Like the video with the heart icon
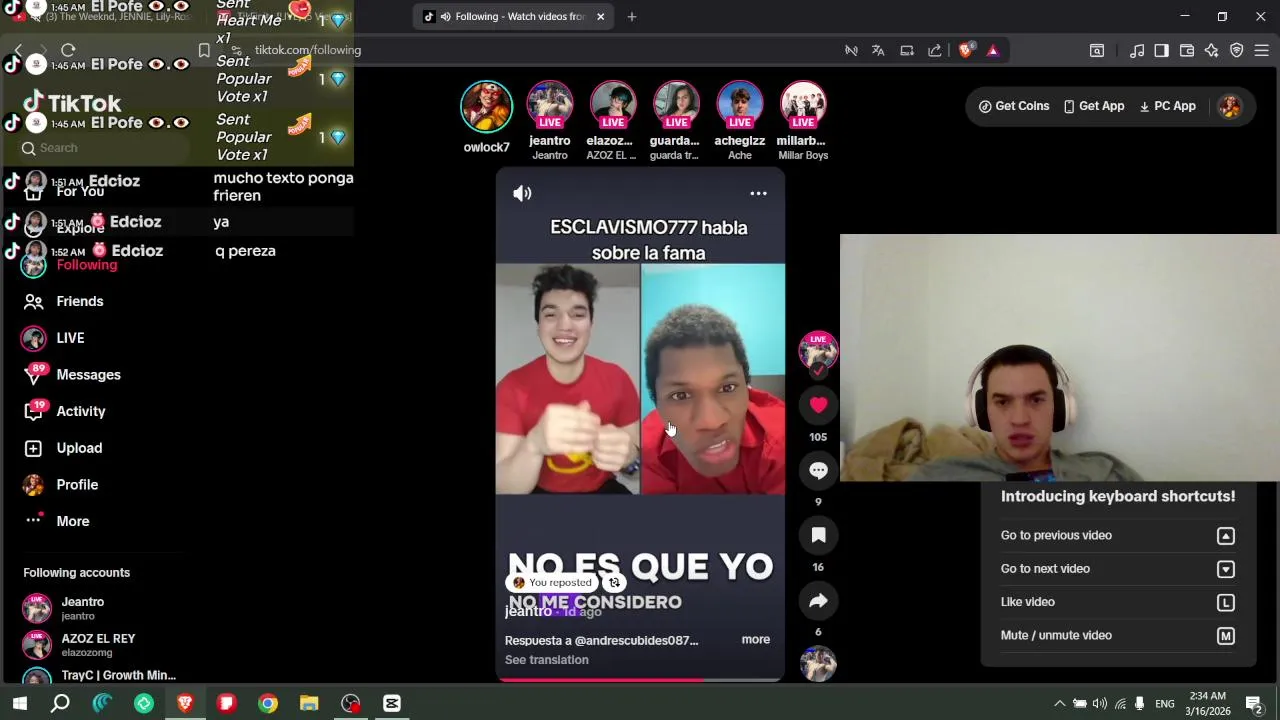 pyautogui.click(x=818, y=404)
